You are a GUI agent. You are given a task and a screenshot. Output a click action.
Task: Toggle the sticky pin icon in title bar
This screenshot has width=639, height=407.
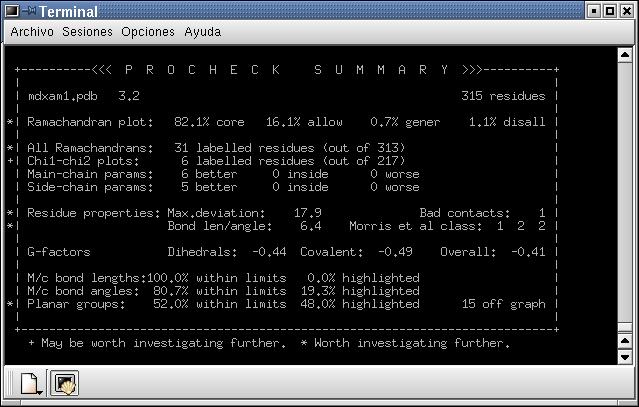[30, 11]
